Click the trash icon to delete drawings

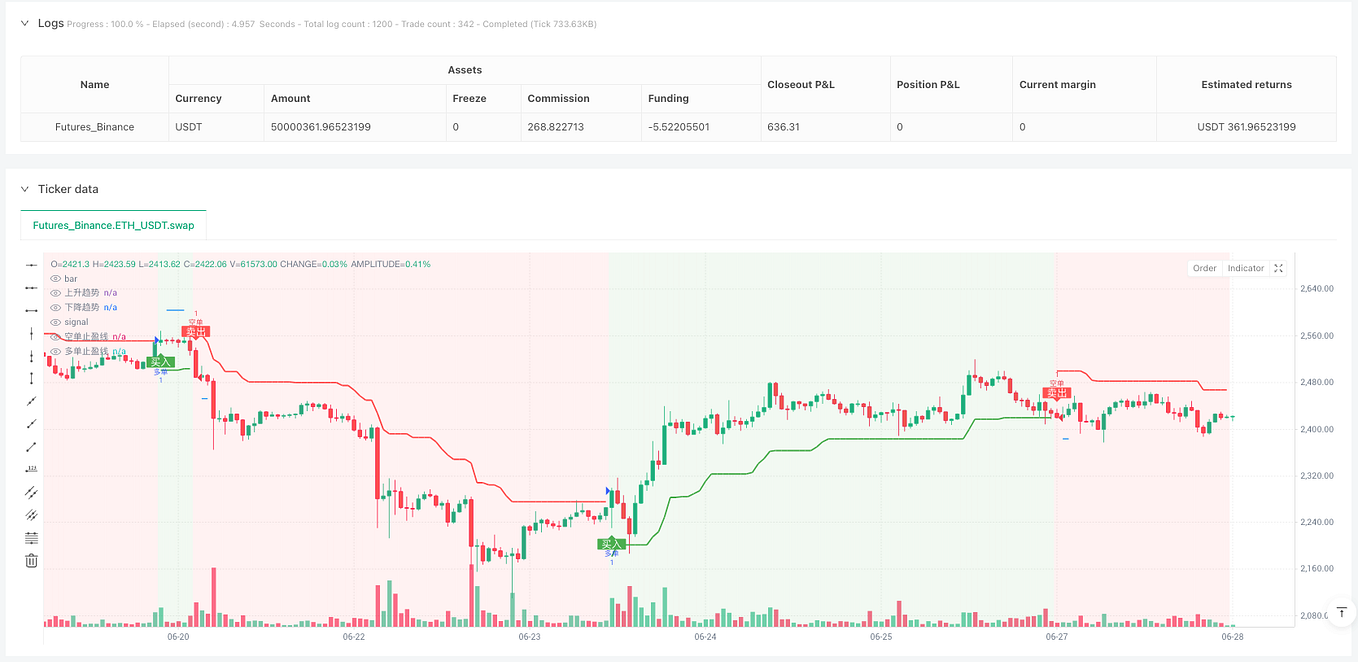tap(30, 560)
